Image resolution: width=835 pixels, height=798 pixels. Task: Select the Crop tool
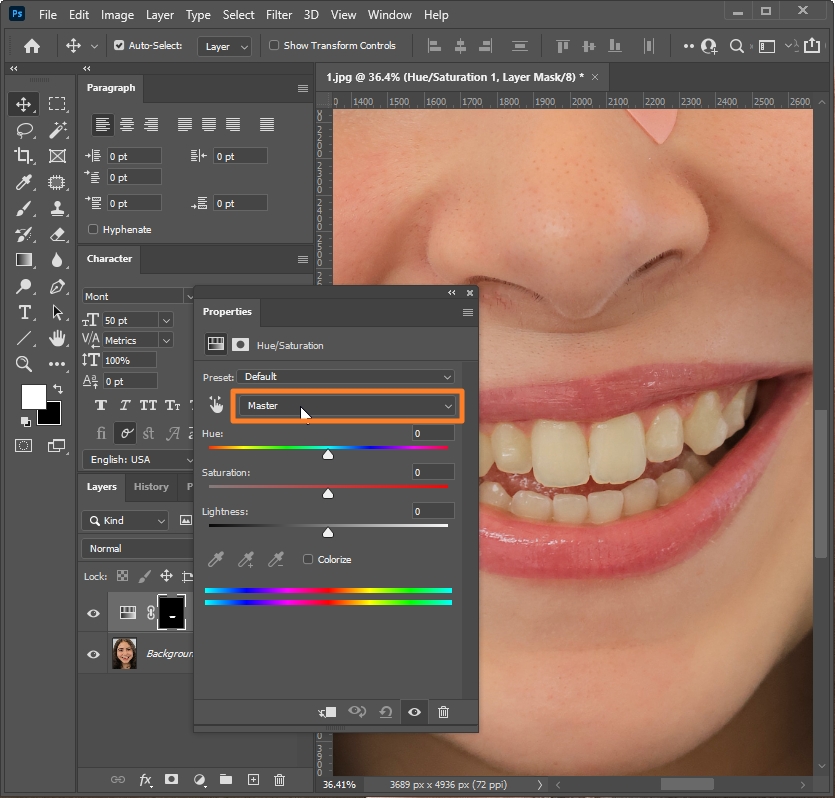click(x=24, y=156)
